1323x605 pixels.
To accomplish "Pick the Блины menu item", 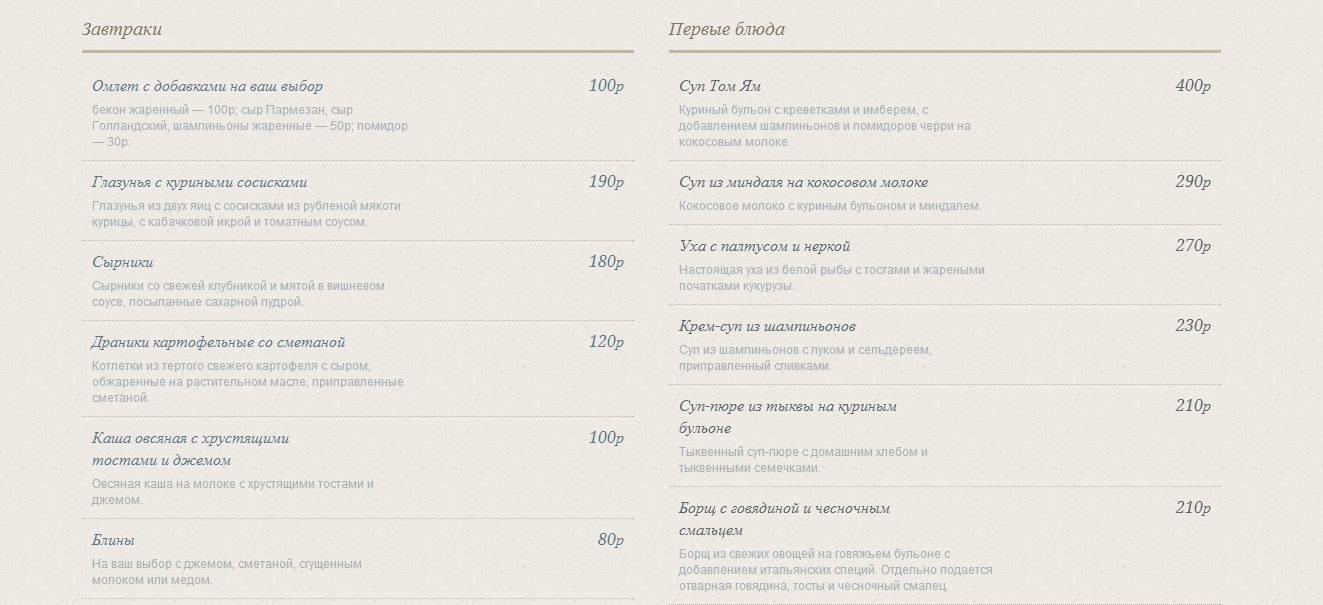I will tap(113, 541).
